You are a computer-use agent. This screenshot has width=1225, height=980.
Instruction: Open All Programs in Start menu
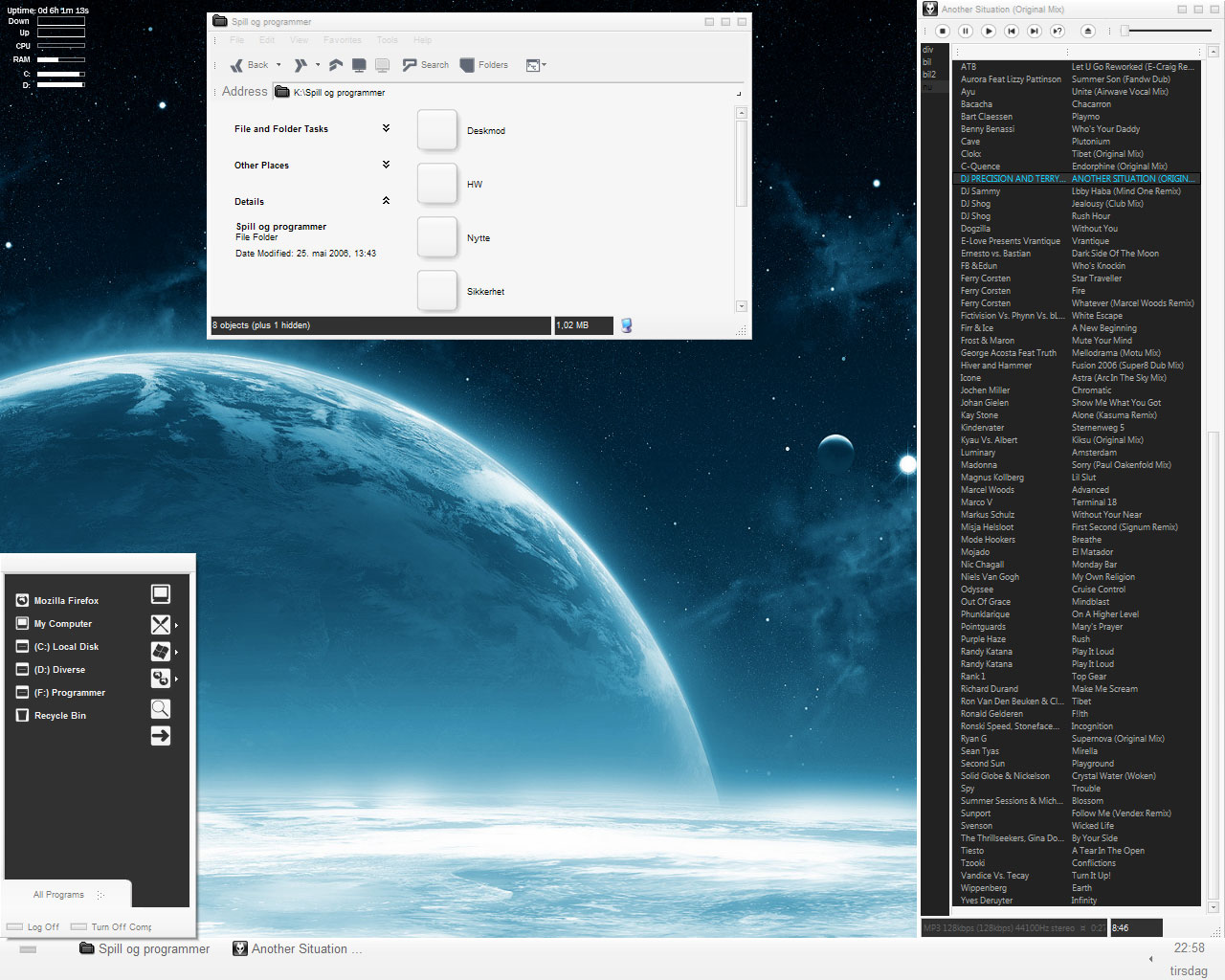pyautogui.click(x=59, y=895)
